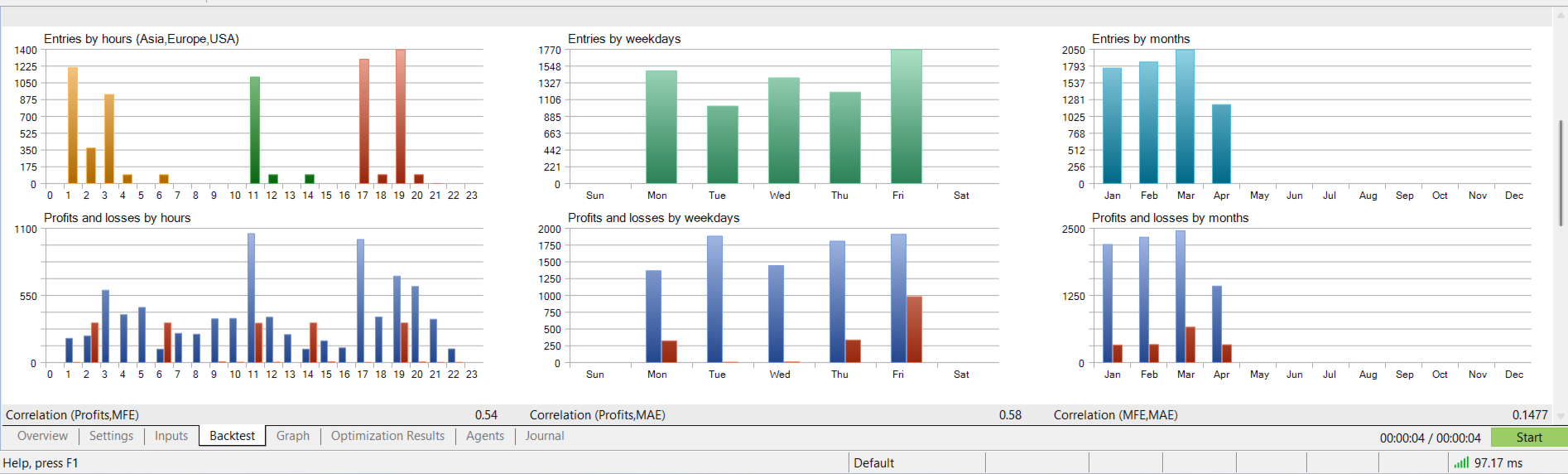Click the 97.17 ms latency value
This screenshot has height=474, width=1568.
coord(1498,463)
